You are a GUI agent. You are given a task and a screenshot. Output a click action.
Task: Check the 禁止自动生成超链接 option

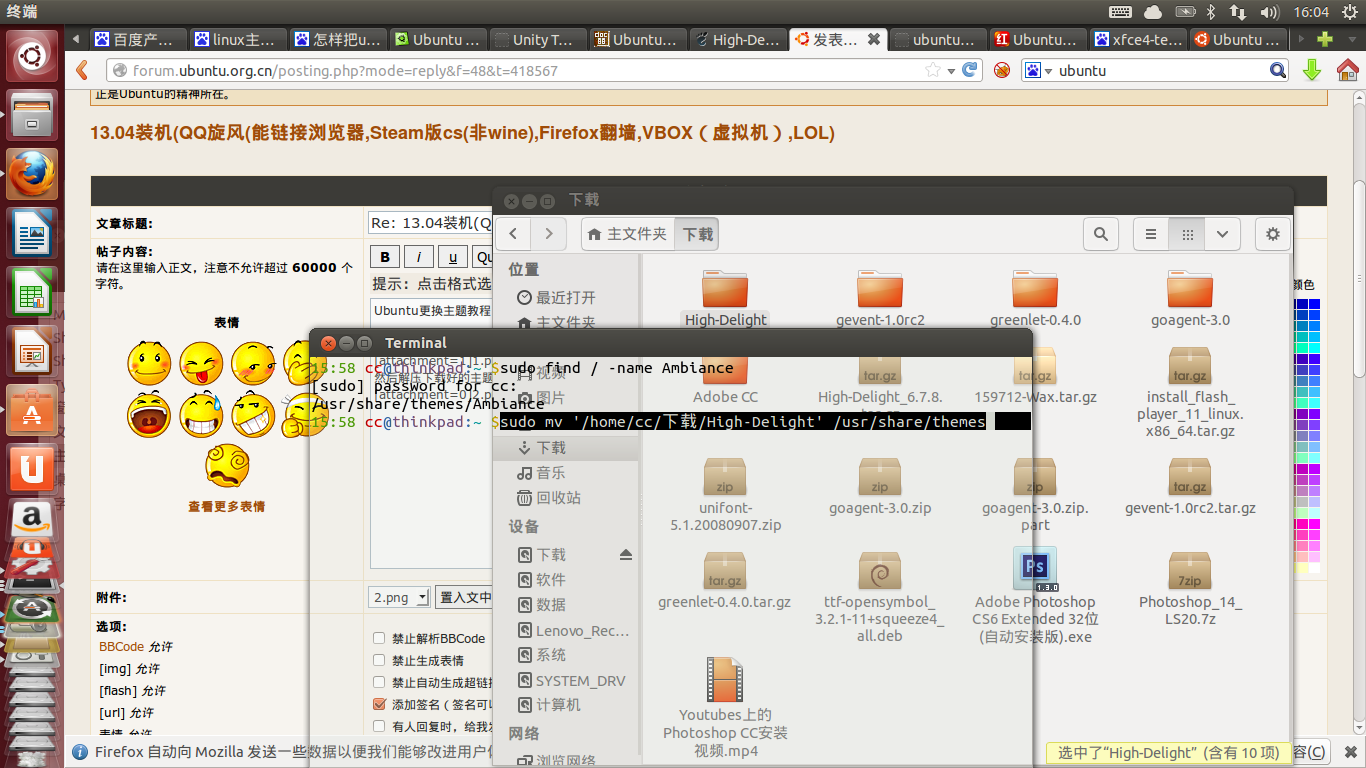(379, 682)
